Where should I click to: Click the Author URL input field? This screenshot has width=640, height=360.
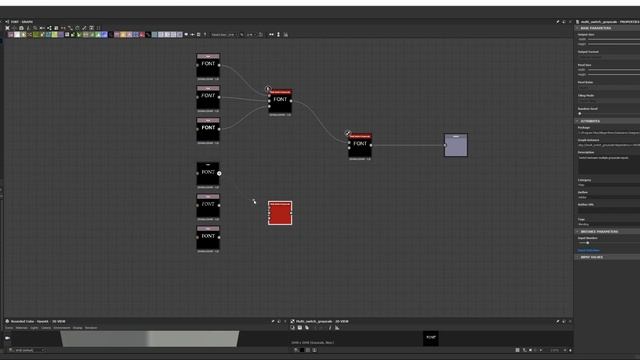[609, 210]
